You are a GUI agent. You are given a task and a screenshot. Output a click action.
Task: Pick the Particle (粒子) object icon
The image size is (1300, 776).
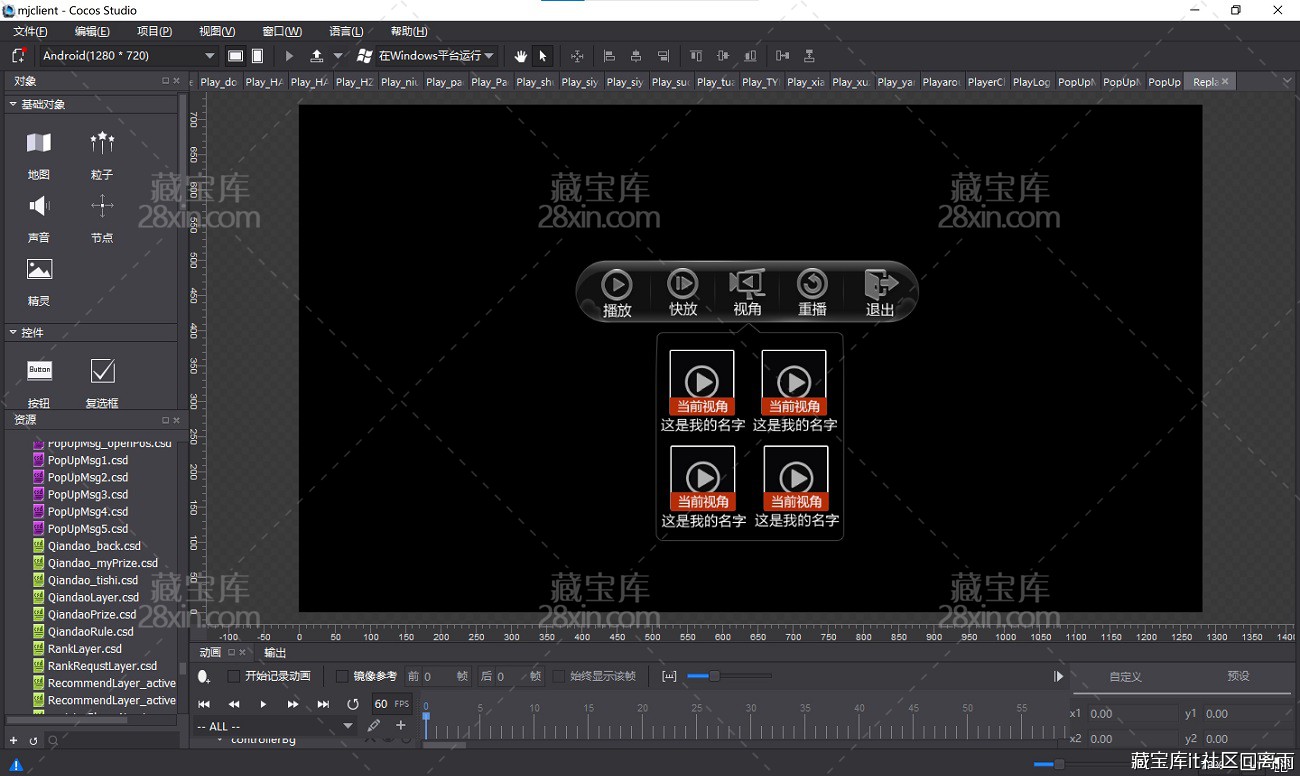pyautogui.click(x=102, y=143)
